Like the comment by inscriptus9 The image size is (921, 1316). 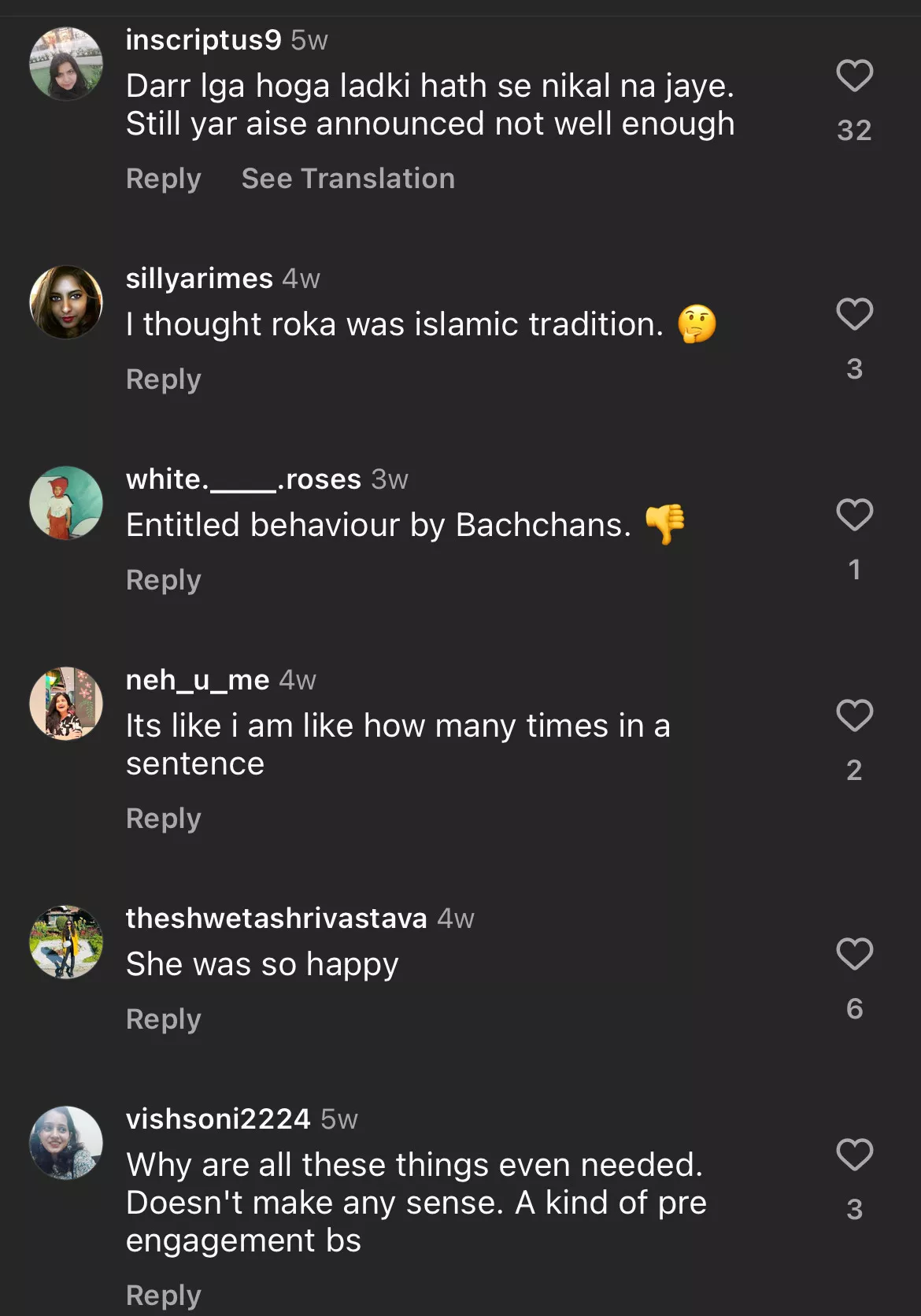point(854,76)
